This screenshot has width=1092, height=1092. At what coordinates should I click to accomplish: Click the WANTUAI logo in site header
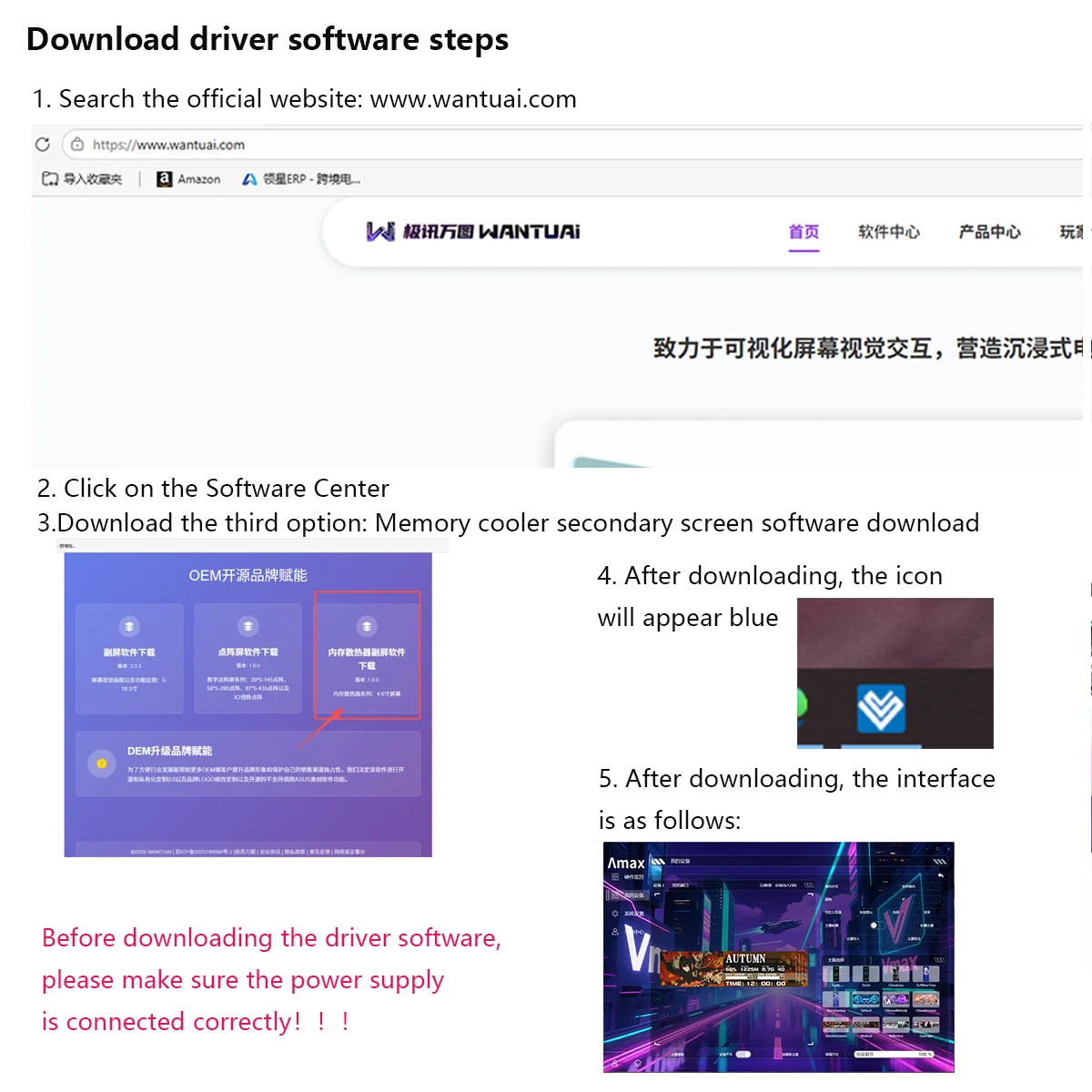click(473, 231)
